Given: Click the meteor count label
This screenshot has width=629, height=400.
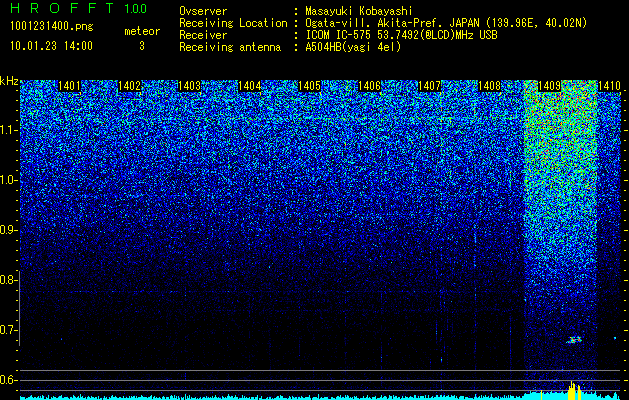Looking at the screenshot, I should click(x=142, y=31).
